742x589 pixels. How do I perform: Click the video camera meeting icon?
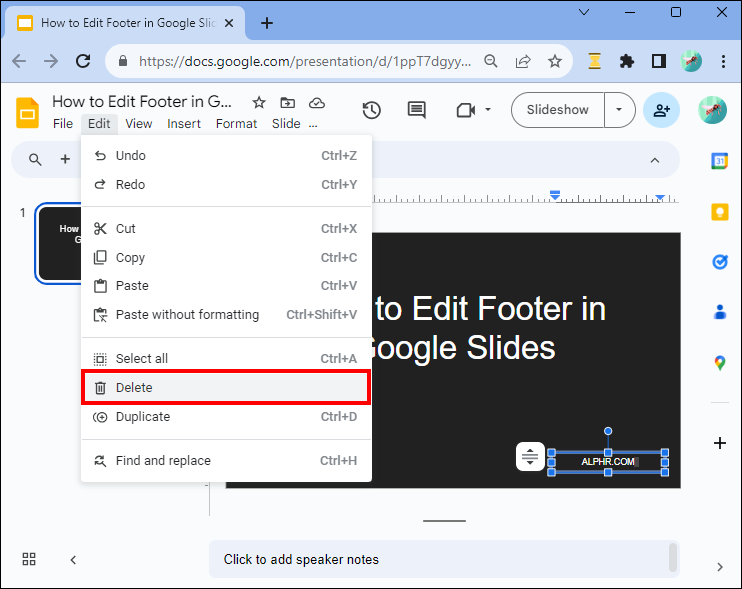[464, 110]
